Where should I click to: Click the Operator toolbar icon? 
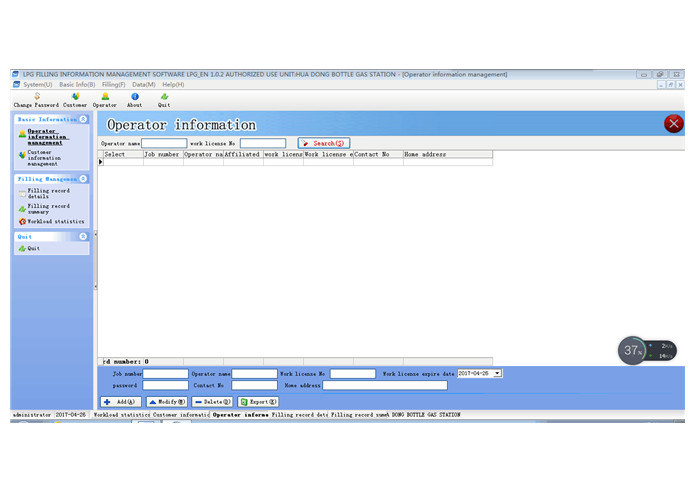click(x=105, y=99)
